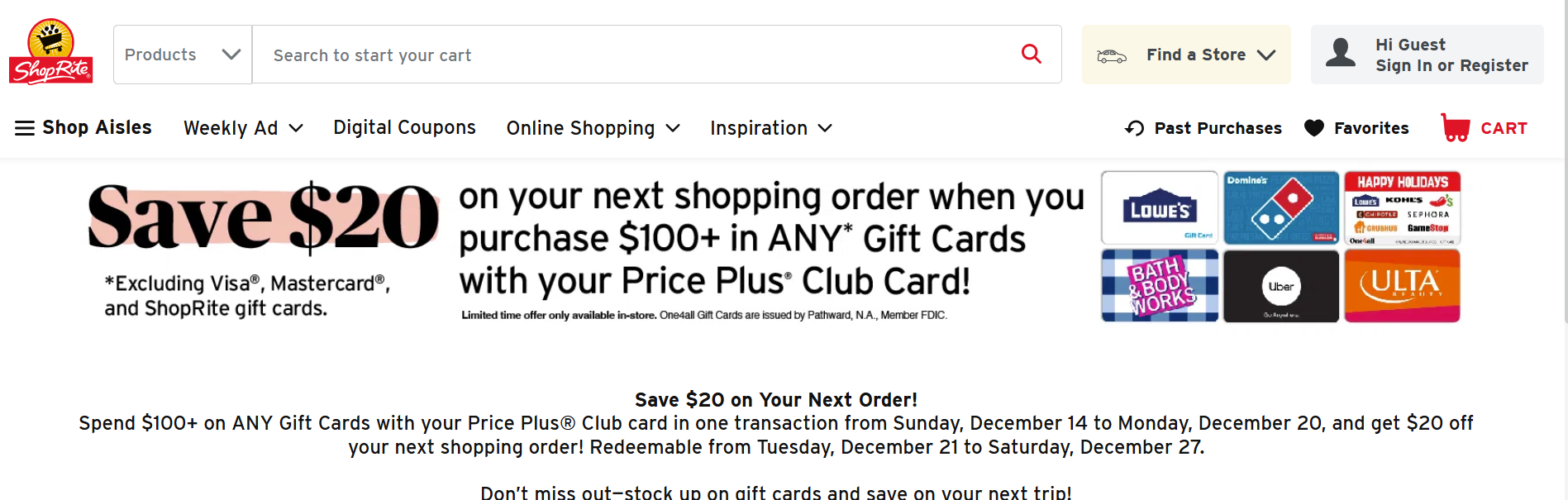The height and width of the screenshot is (500, 1568).
Task: Go to Digital Coupons
Action: [404, 127]
